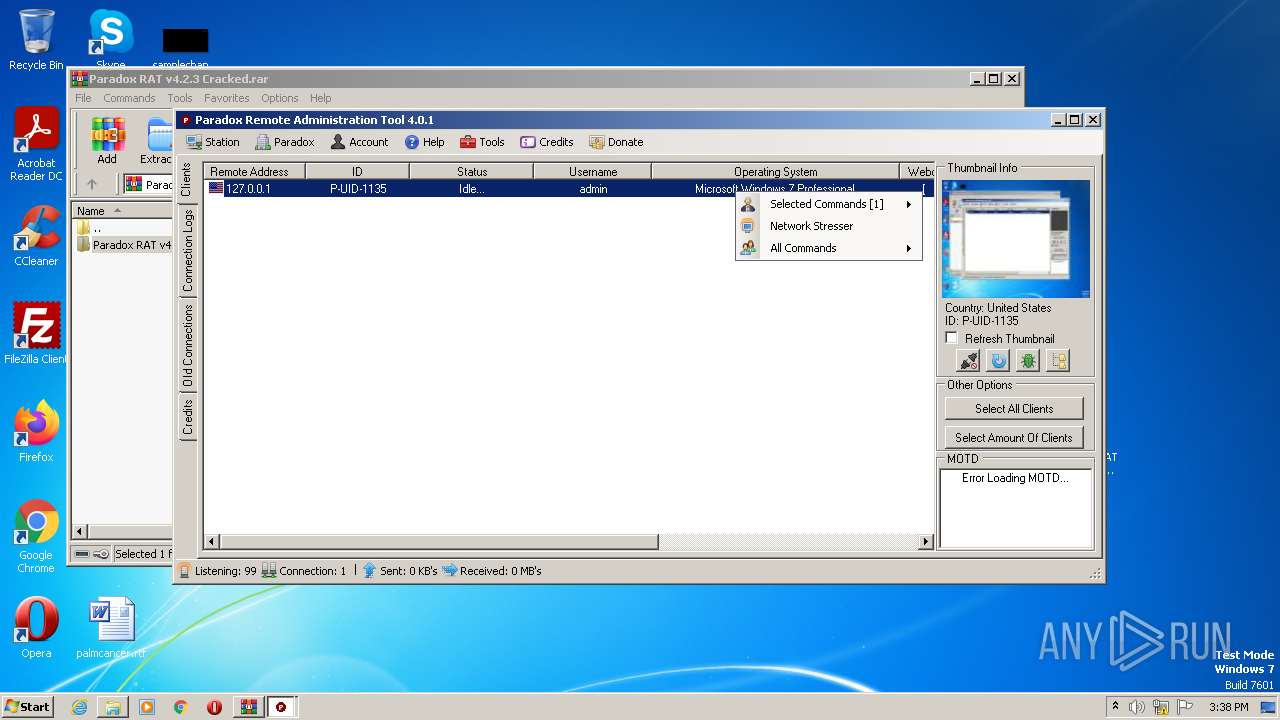Open the Help item in Paradox toolbar
The width and height of the screenshot is (1280, 720).
[x=425, y=142]
